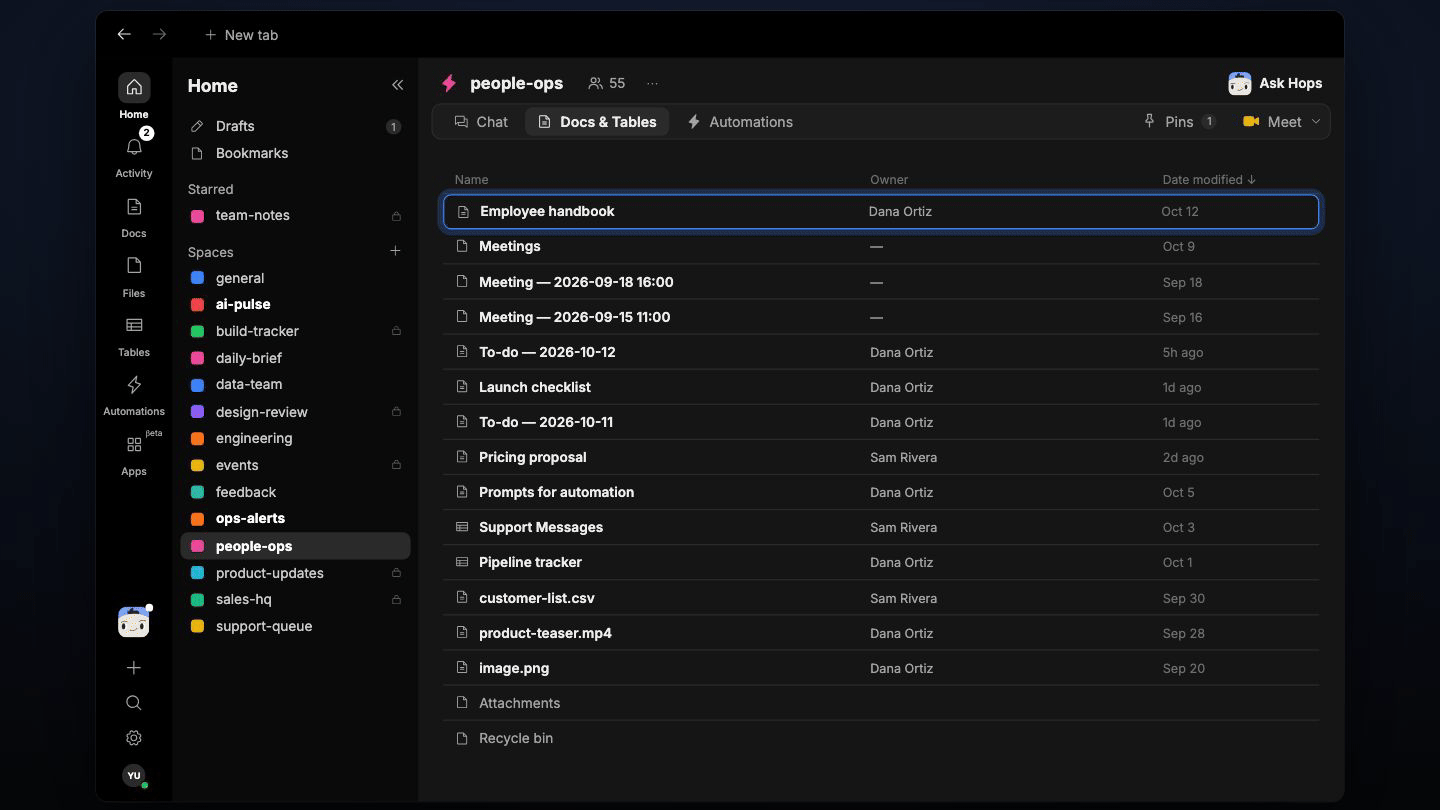Open the Recycle bin folder

(881, 738)
